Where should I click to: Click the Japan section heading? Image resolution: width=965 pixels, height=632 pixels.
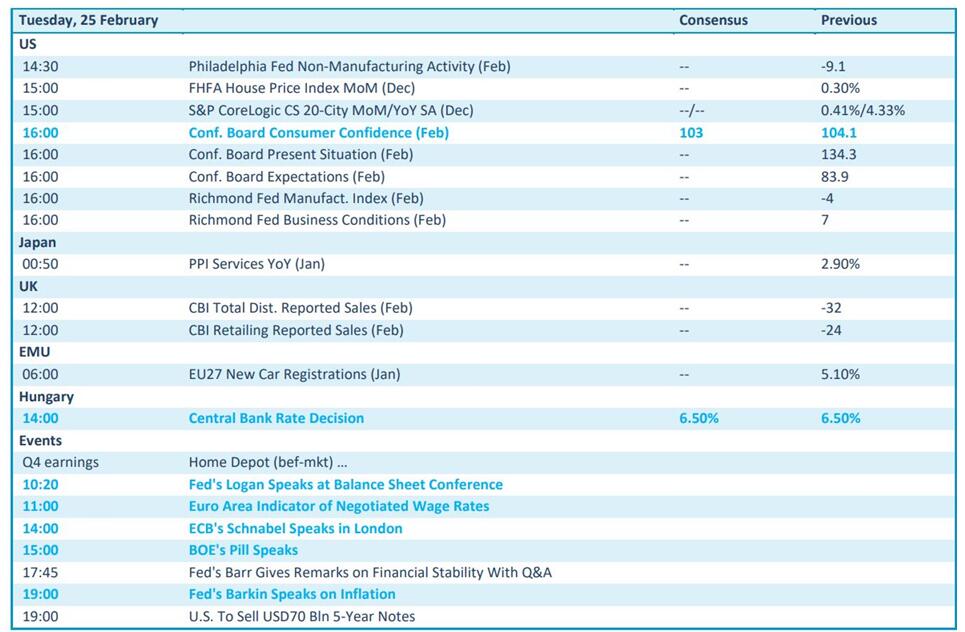tap(38, 242)
